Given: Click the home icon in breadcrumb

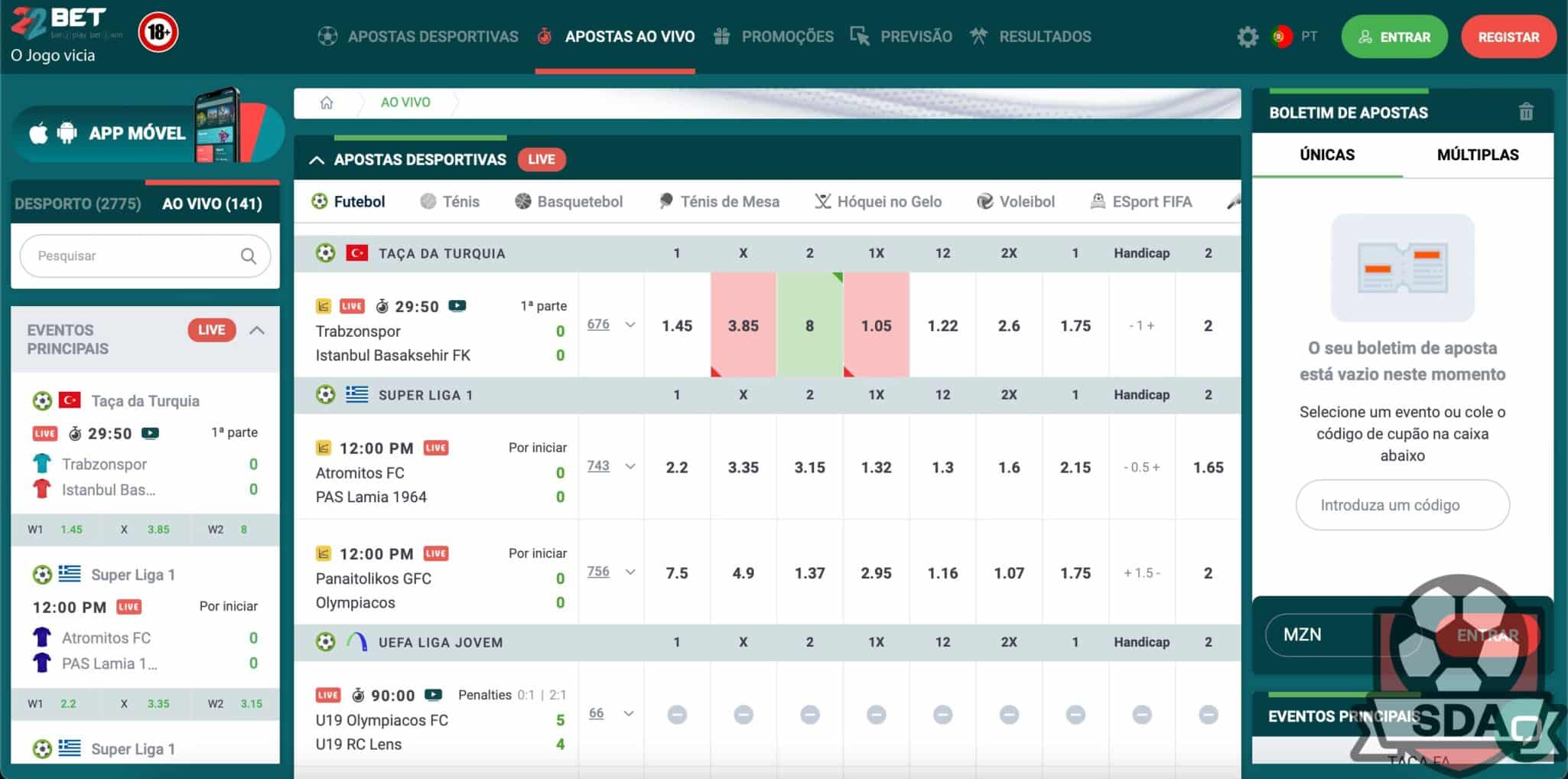Looking at the screenshot, I should [327, 103].
